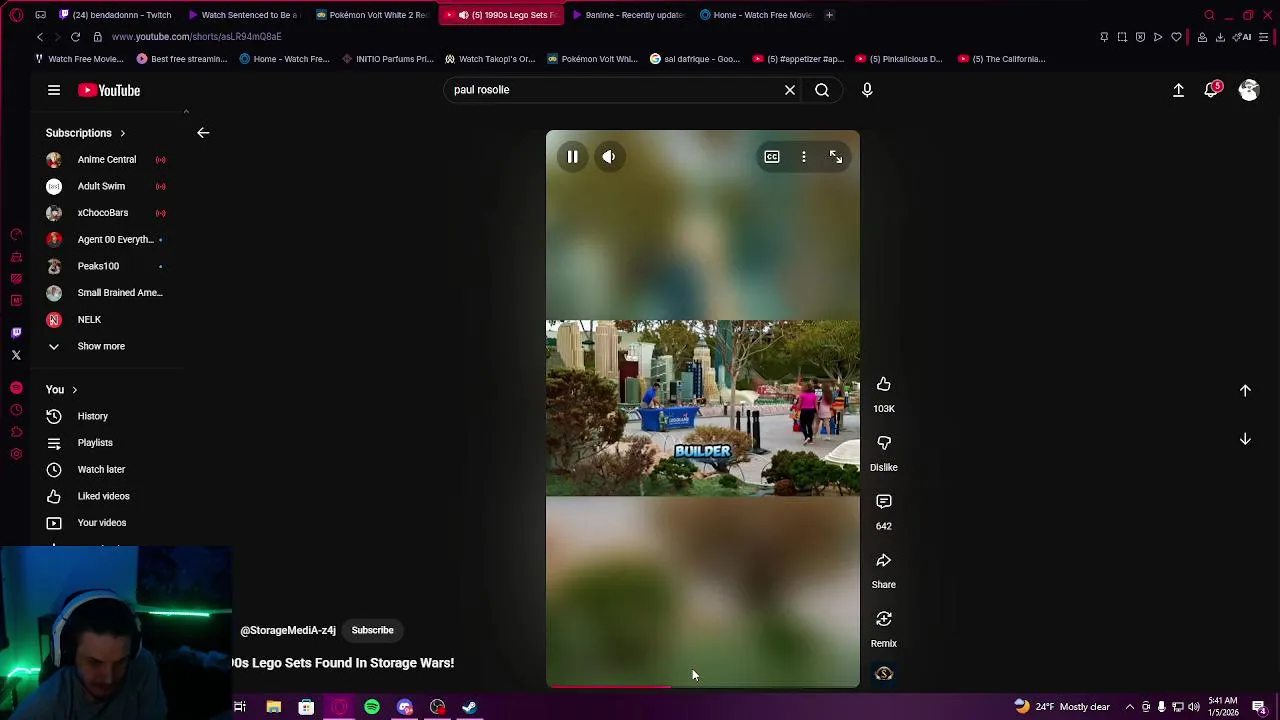Image resolution: width=1280 pixels, height=720 pixels.
Task: Clear the search text with X
Action: pos(790,90)
